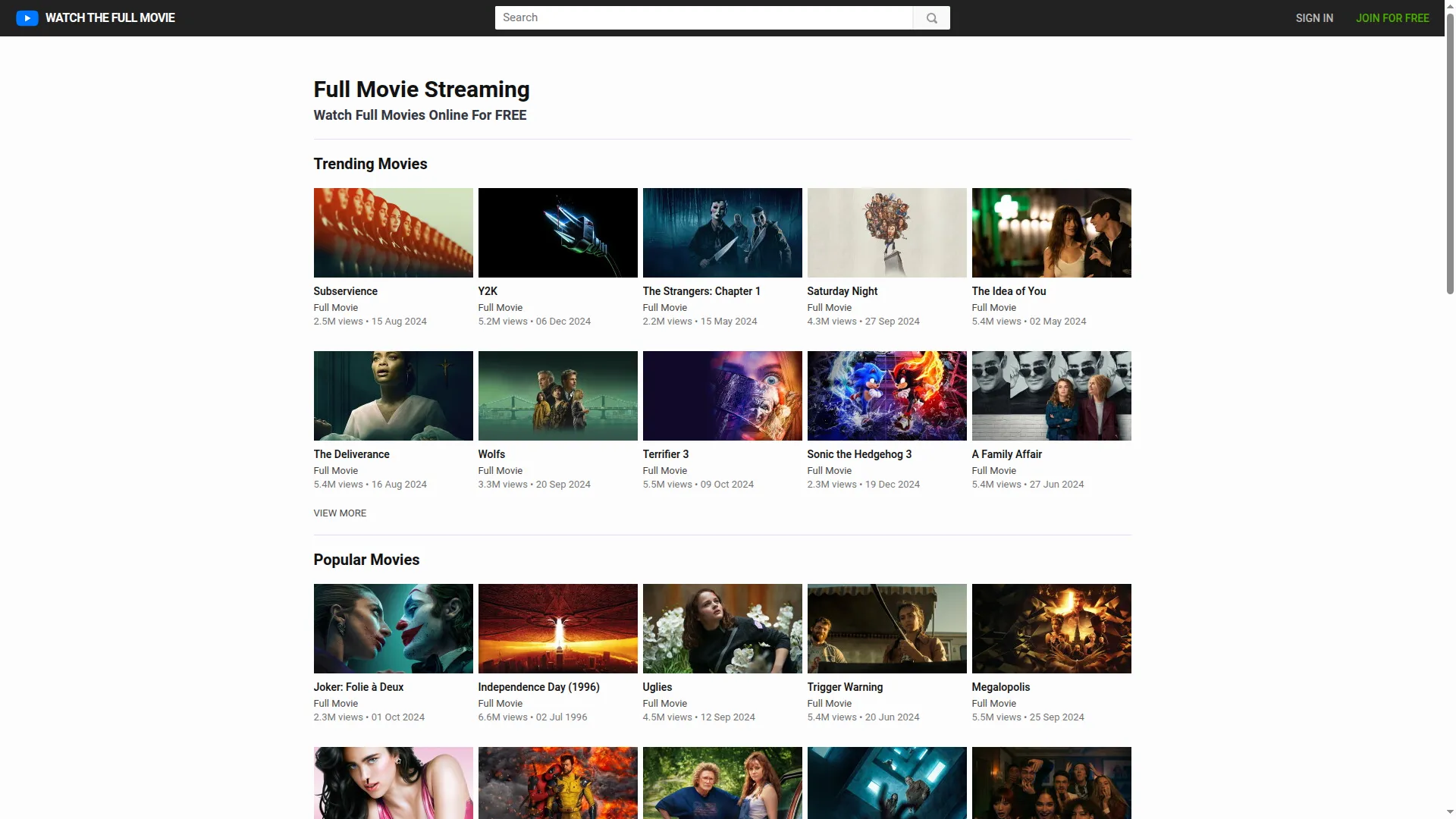1456x819 pixels.
Task: Click the Trigger Warning title link
Action: 845,687
